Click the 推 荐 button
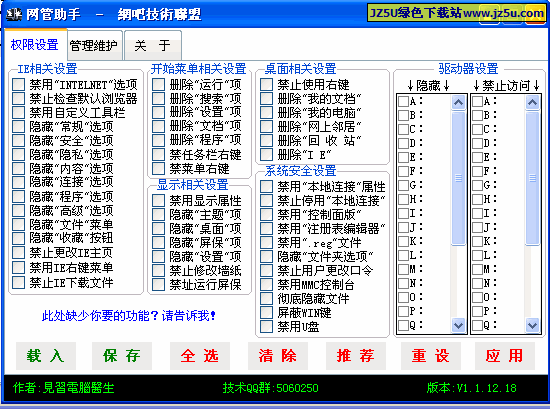Image resolution: width=550 pixels, height=409 pixels. (x=356, y=356)
